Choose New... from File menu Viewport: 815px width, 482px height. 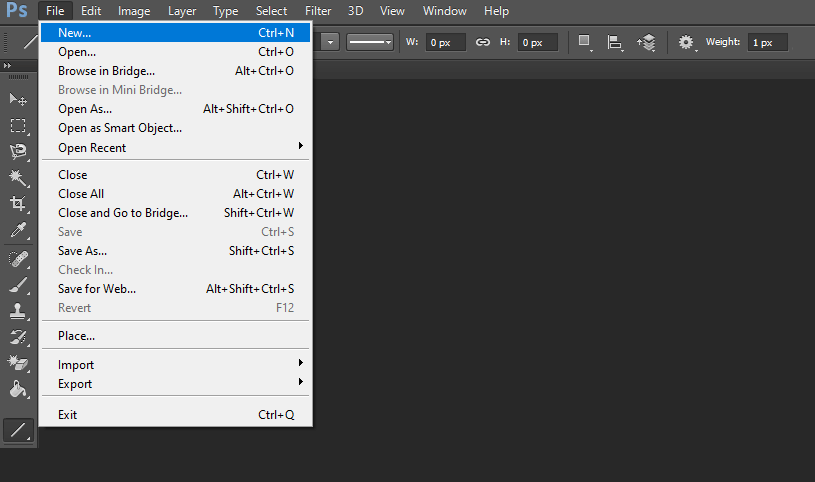(x=175, y=33)
